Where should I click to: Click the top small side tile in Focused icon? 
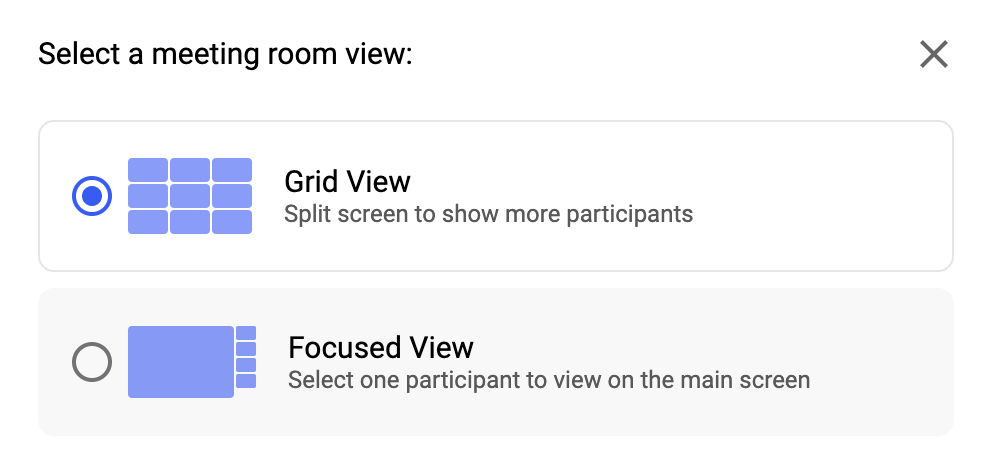pos(246,333)
